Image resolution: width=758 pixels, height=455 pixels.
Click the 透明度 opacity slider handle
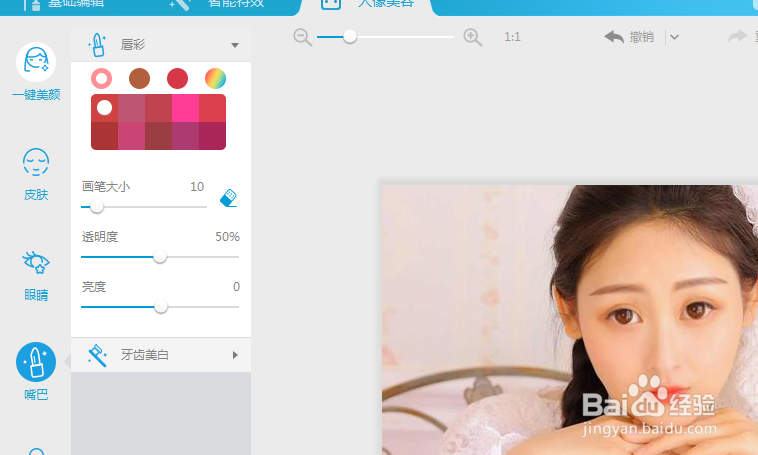coord(160,257)
